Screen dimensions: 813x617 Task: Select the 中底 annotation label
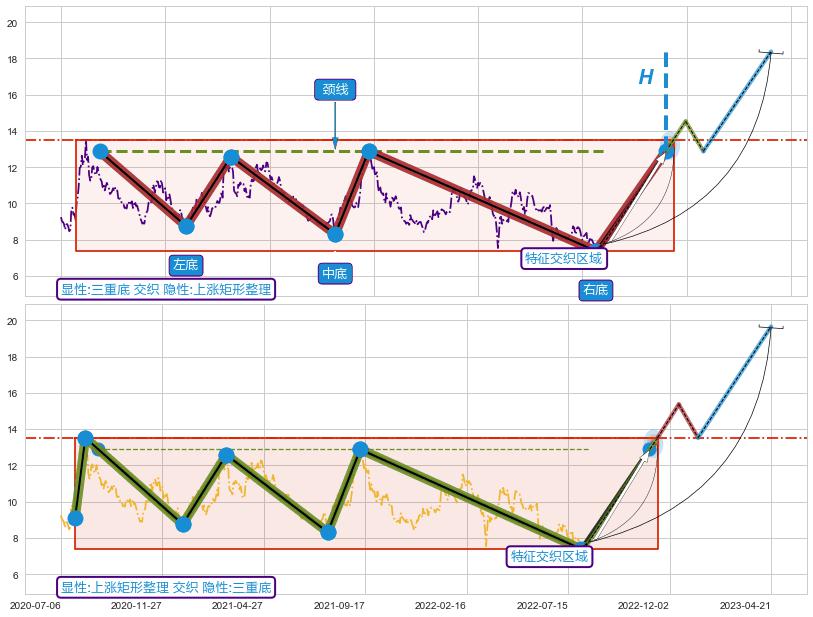[x=335, y=274]
